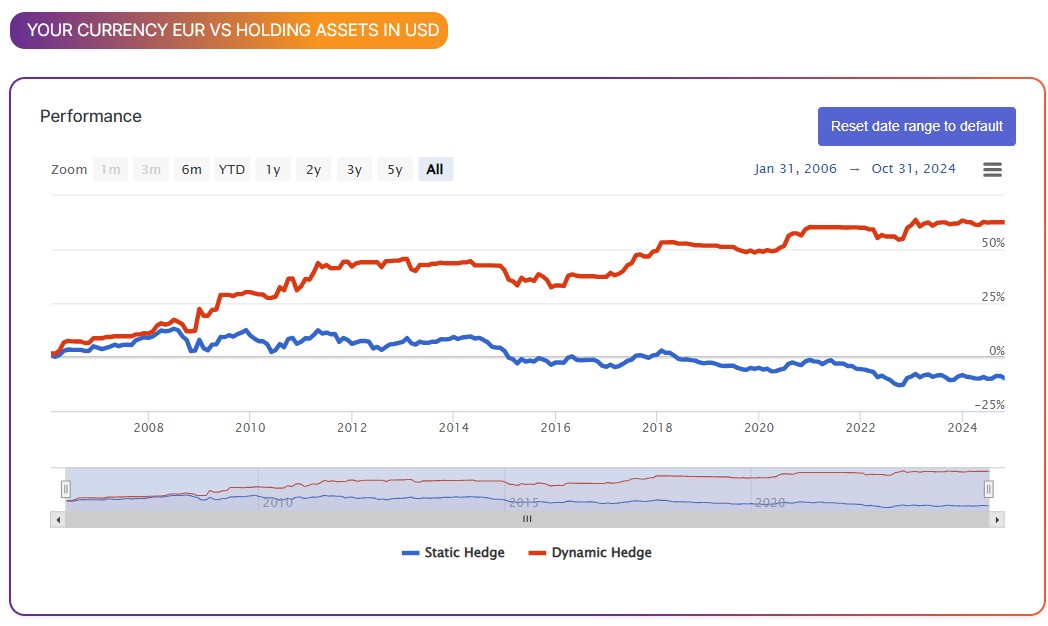Edit start date Jan 31, 2006
1048x626 pixels.
pyautogui.click(x=795, y=169)
